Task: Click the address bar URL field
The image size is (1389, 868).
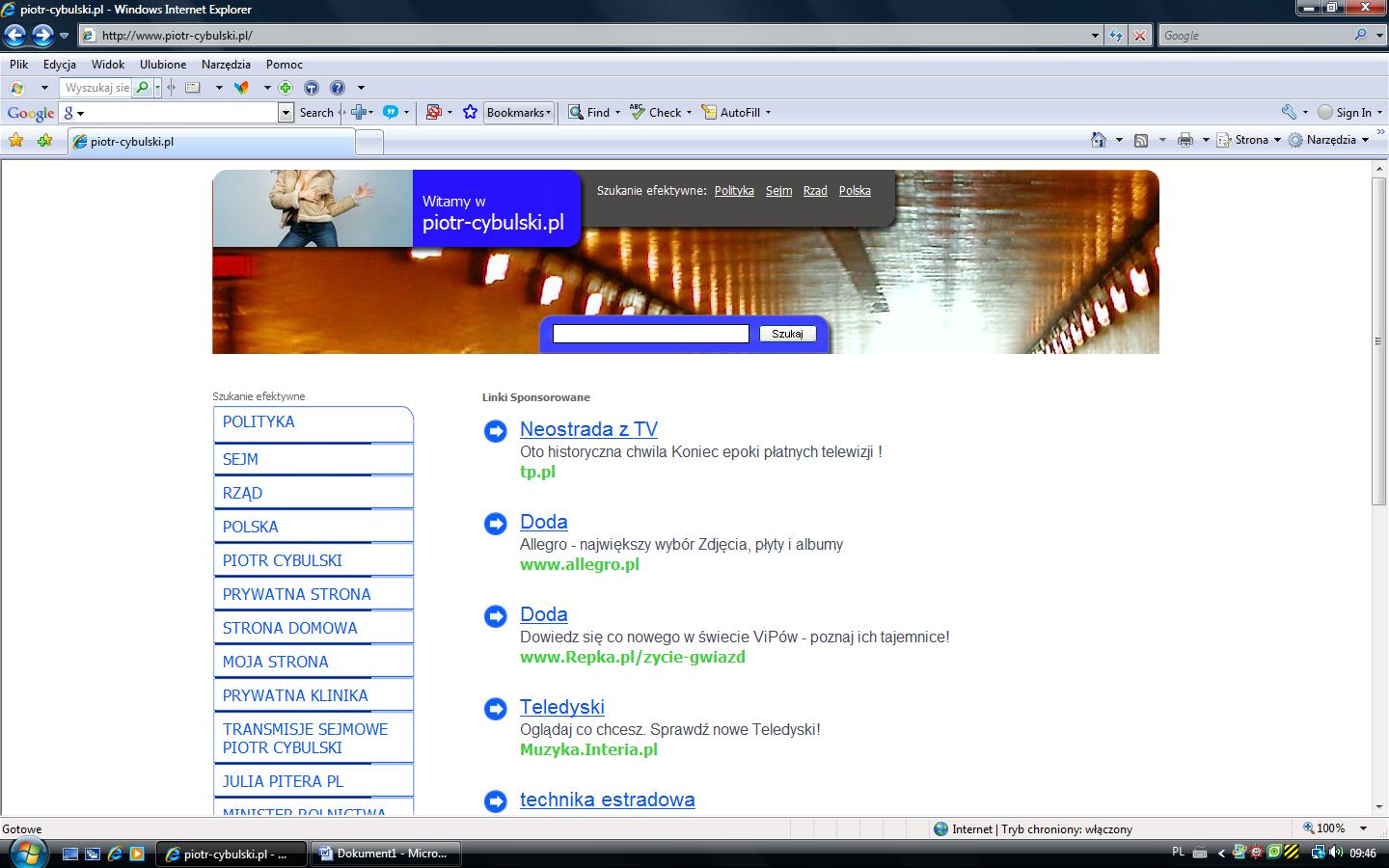Action: click(584, 36)
